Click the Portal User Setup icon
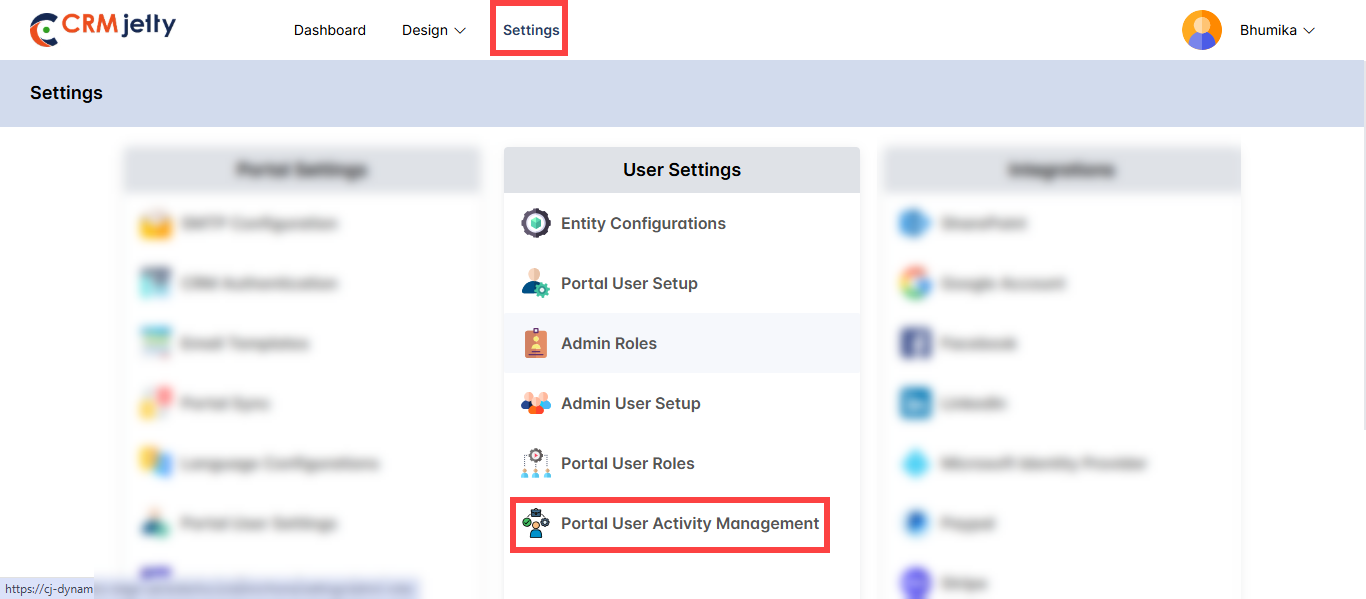The image size is (1366, 599). pos(536,283)
